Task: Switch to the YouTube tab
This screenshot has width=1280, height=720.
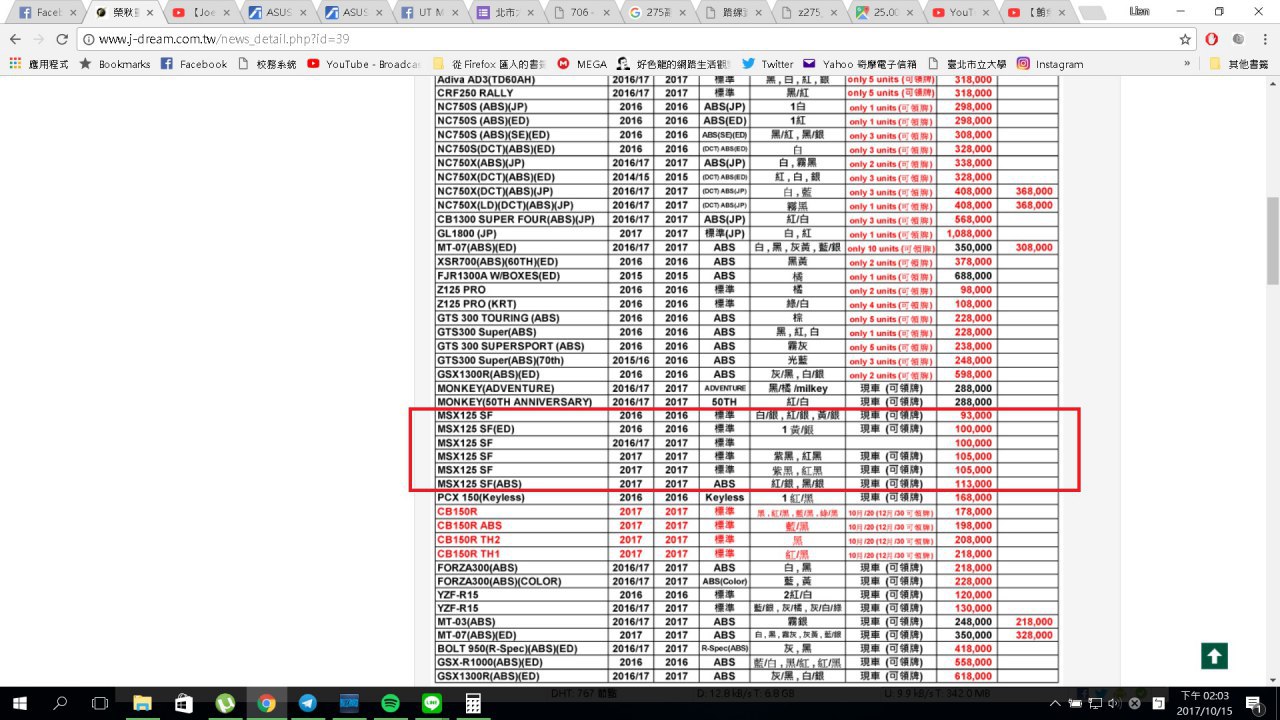Action: click(x=957, y=13)
